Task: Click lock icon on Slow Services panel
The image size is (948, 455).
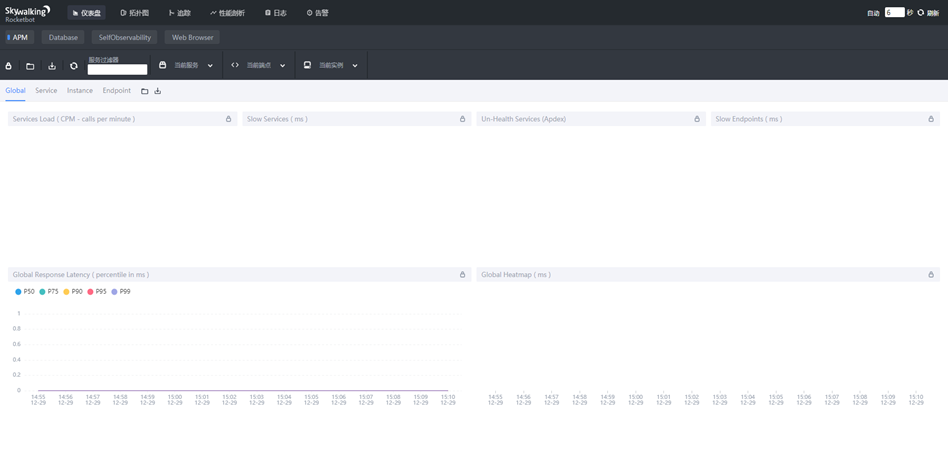Action: [463, 119]
